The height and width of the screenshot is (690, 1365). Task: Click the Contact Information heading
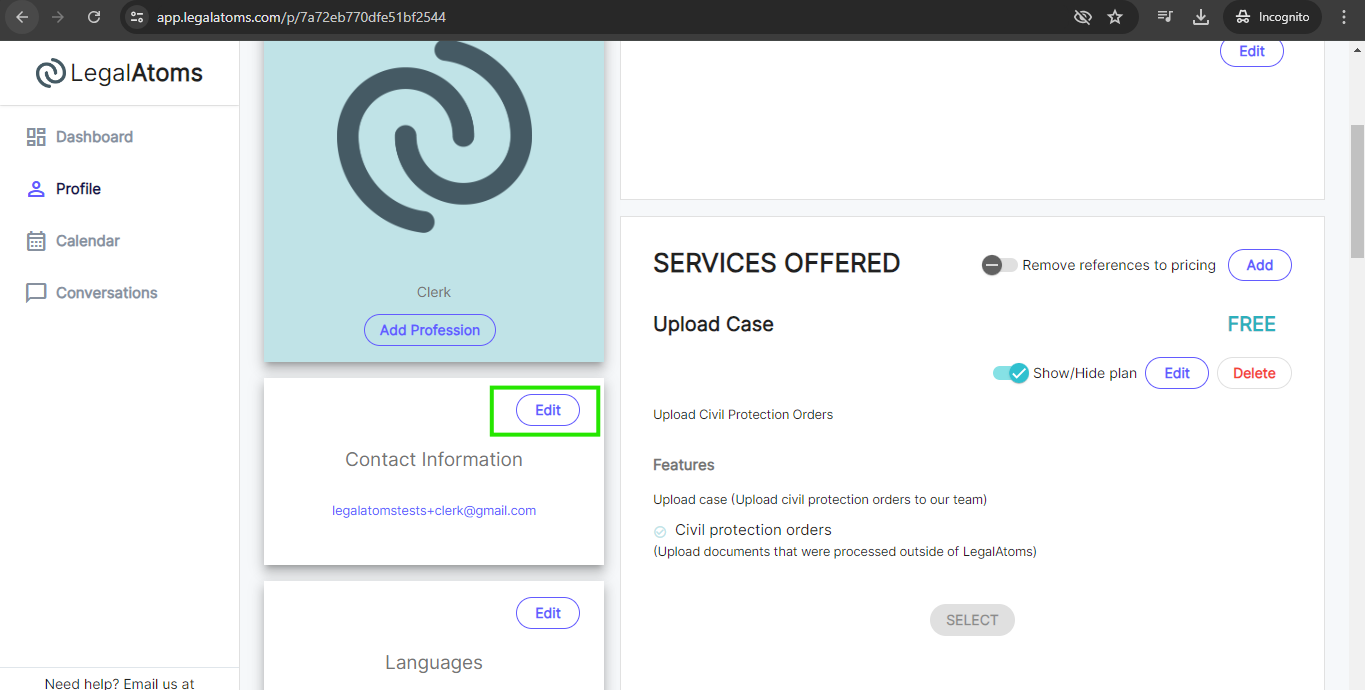pyautogui.click(x=434, y=459)
